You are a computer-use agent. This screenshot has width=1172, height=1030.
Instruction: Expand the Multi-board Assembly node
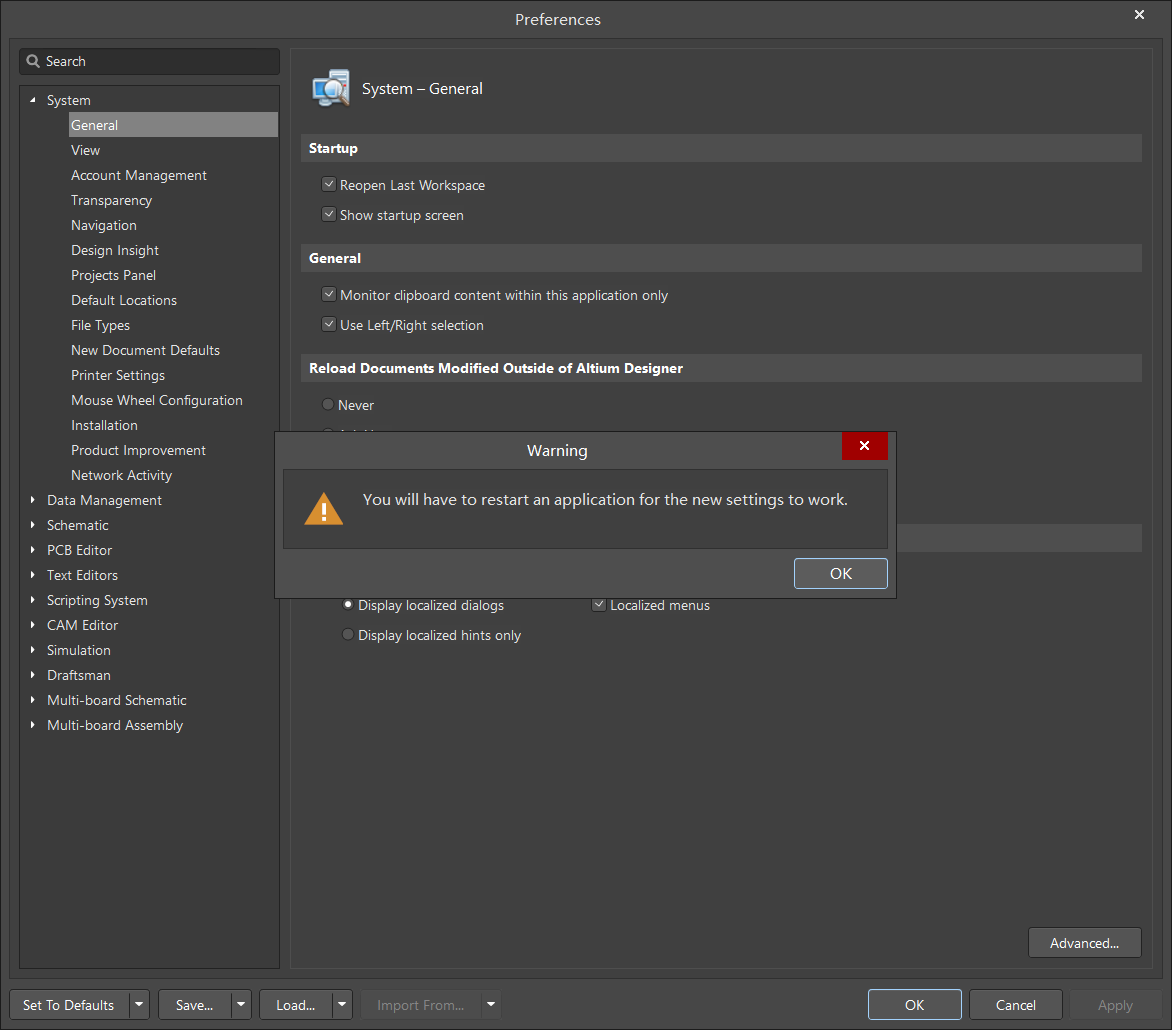coord(33,725)
